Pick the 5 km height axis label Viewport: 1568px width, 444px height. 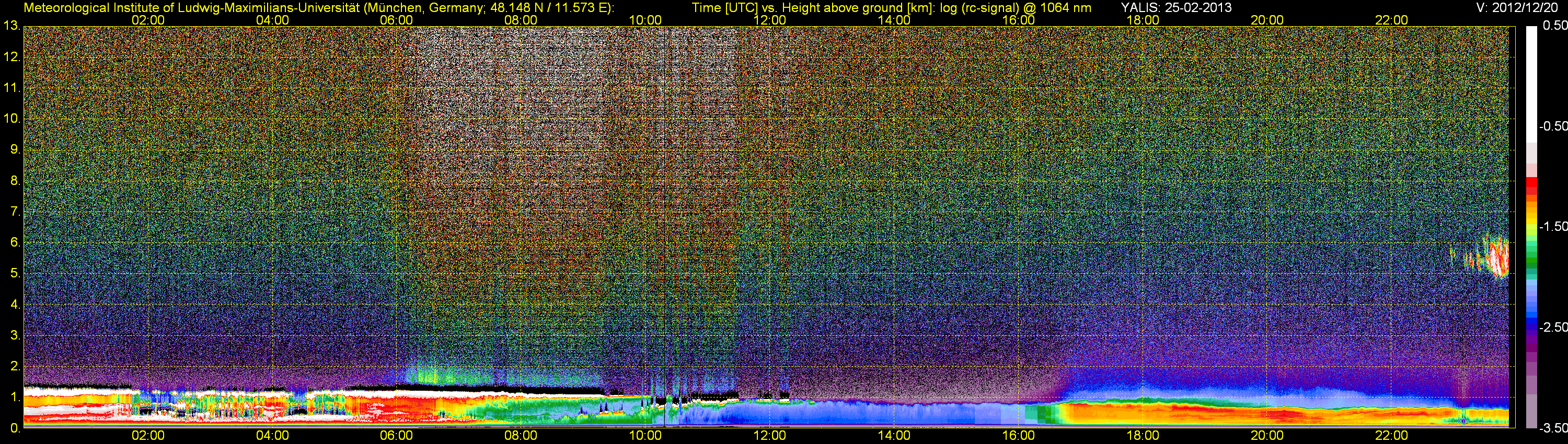click(15, 273)
